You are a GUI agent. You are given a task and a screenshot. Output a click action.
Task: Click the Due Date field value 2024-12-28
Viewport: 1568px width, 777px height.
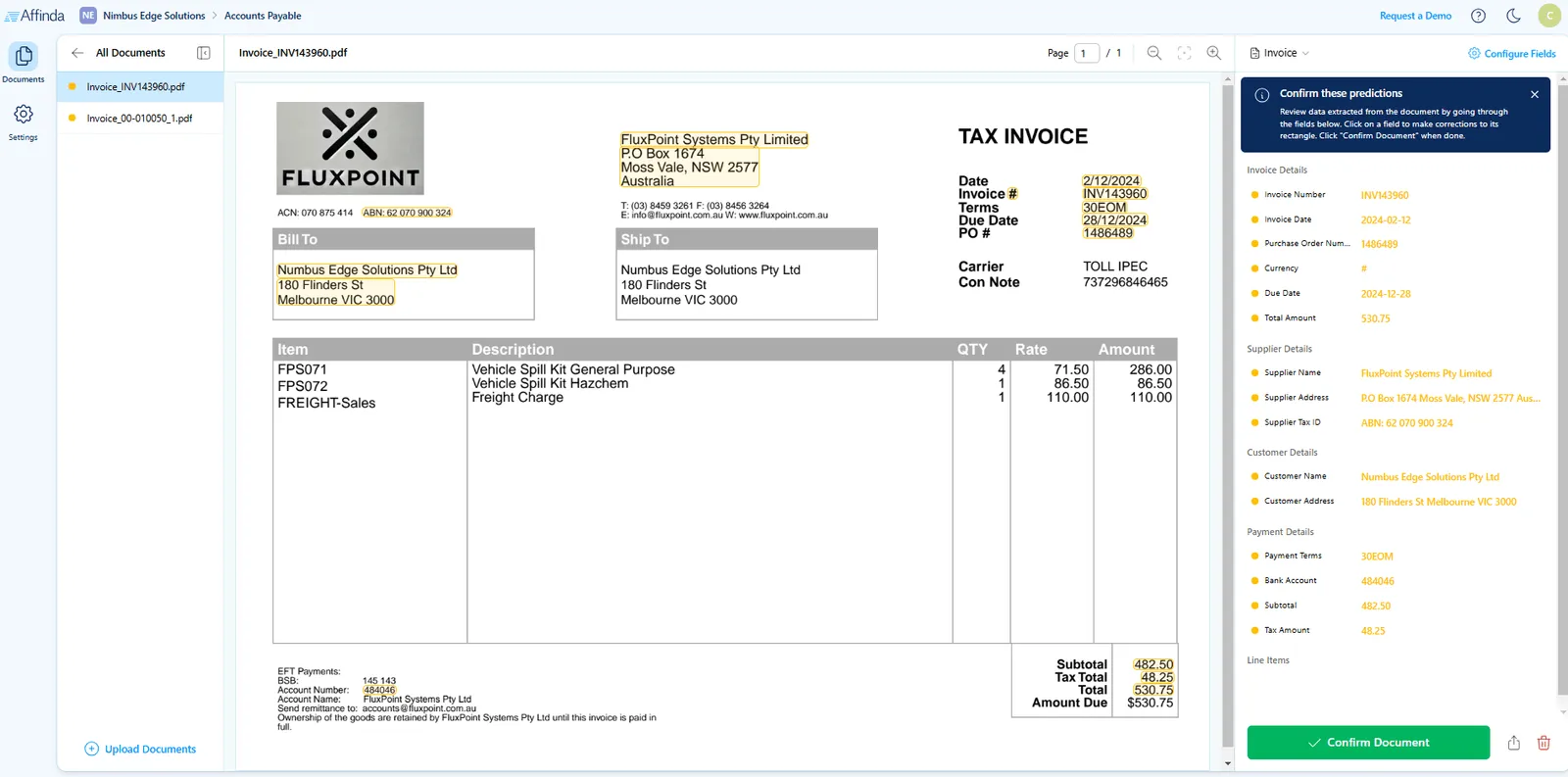pos(1386,294)
